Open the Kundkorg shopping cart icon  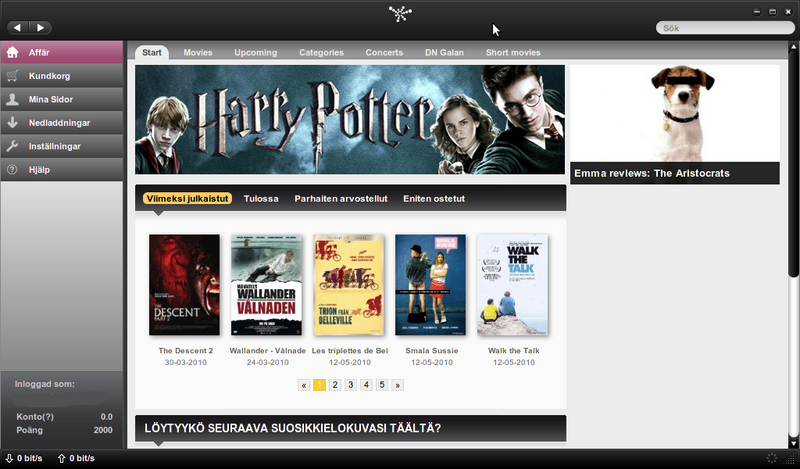pyautogui.click(x=13, y=76)
